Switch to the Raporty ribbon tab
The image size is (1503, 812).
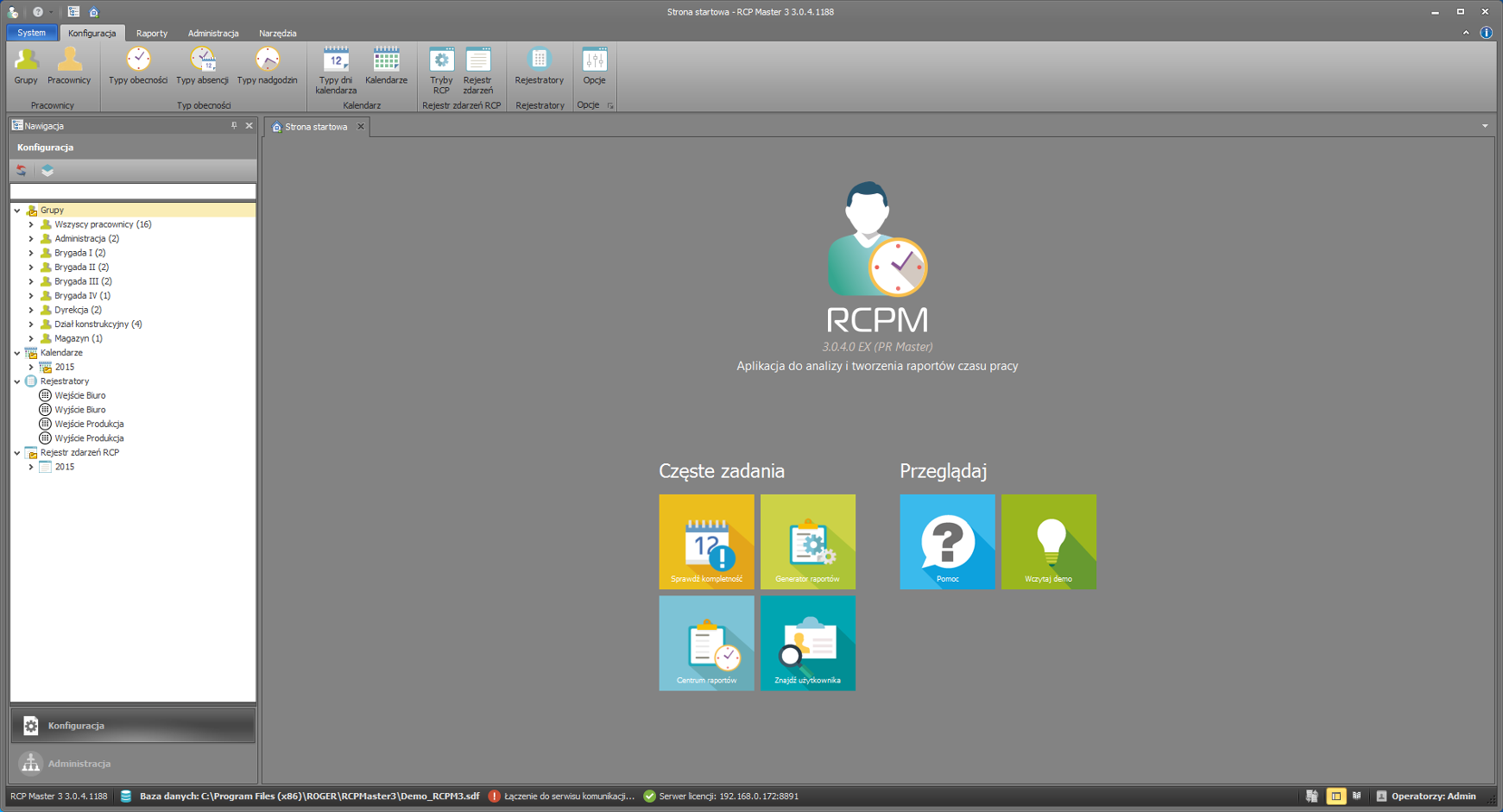coord(152,34)
